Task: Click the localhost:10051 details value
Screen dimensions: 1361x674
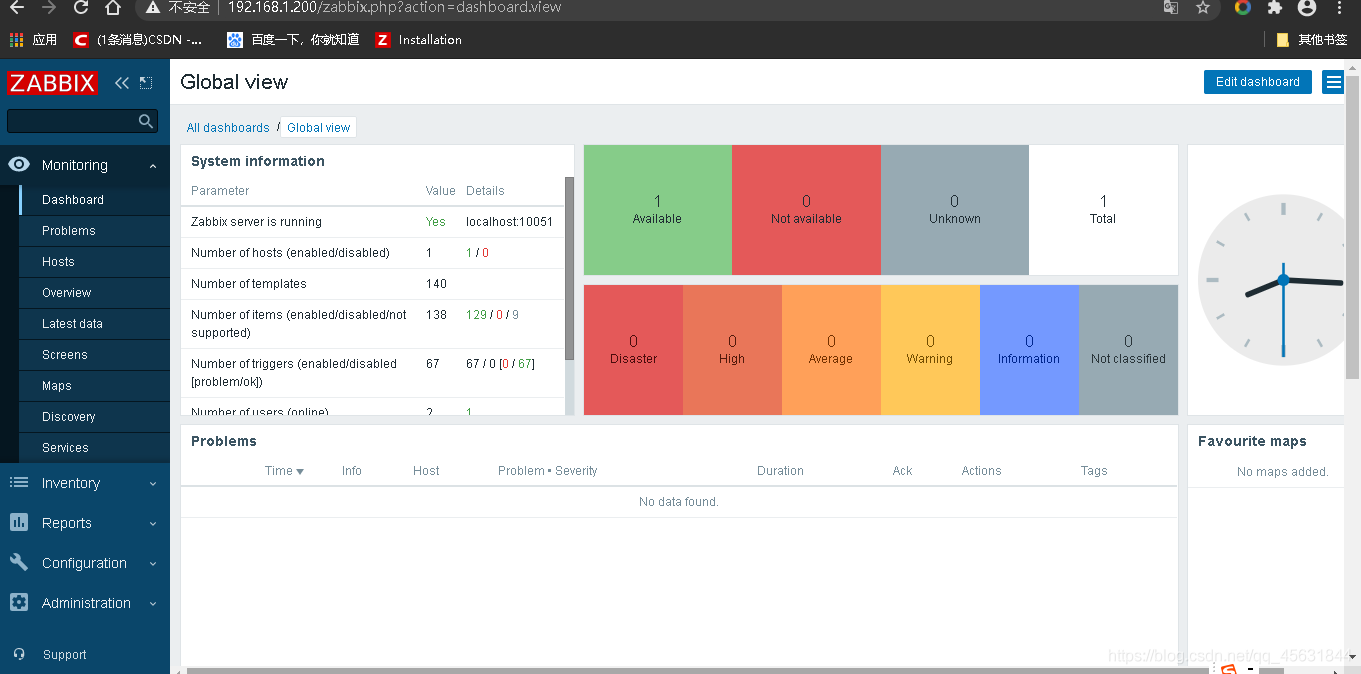Action: pos(509,222)
